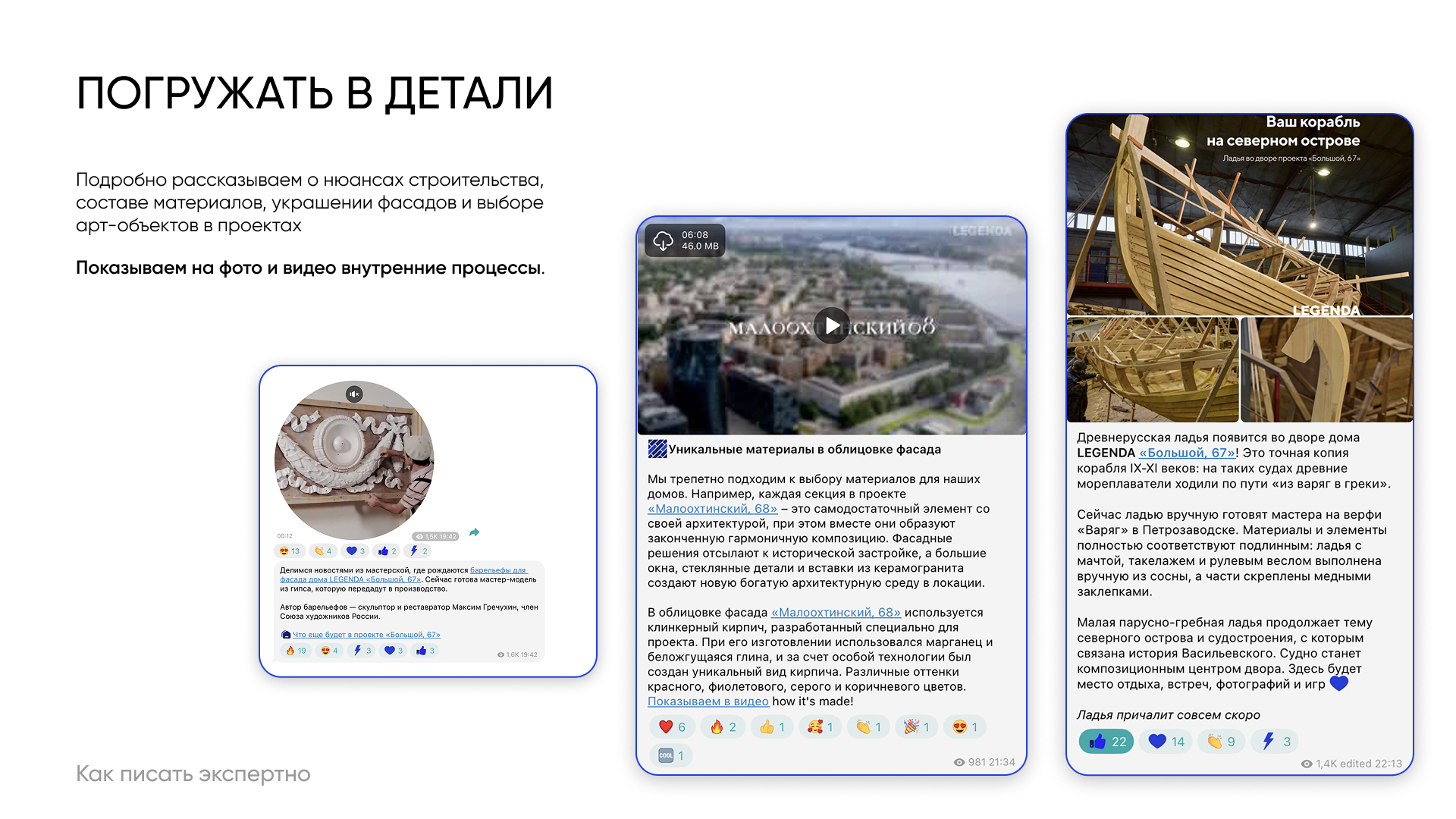This screenshot has height=819, width=1456.
Task: Click the 981 views counter at 21:34
Action: tap(984, 762)
